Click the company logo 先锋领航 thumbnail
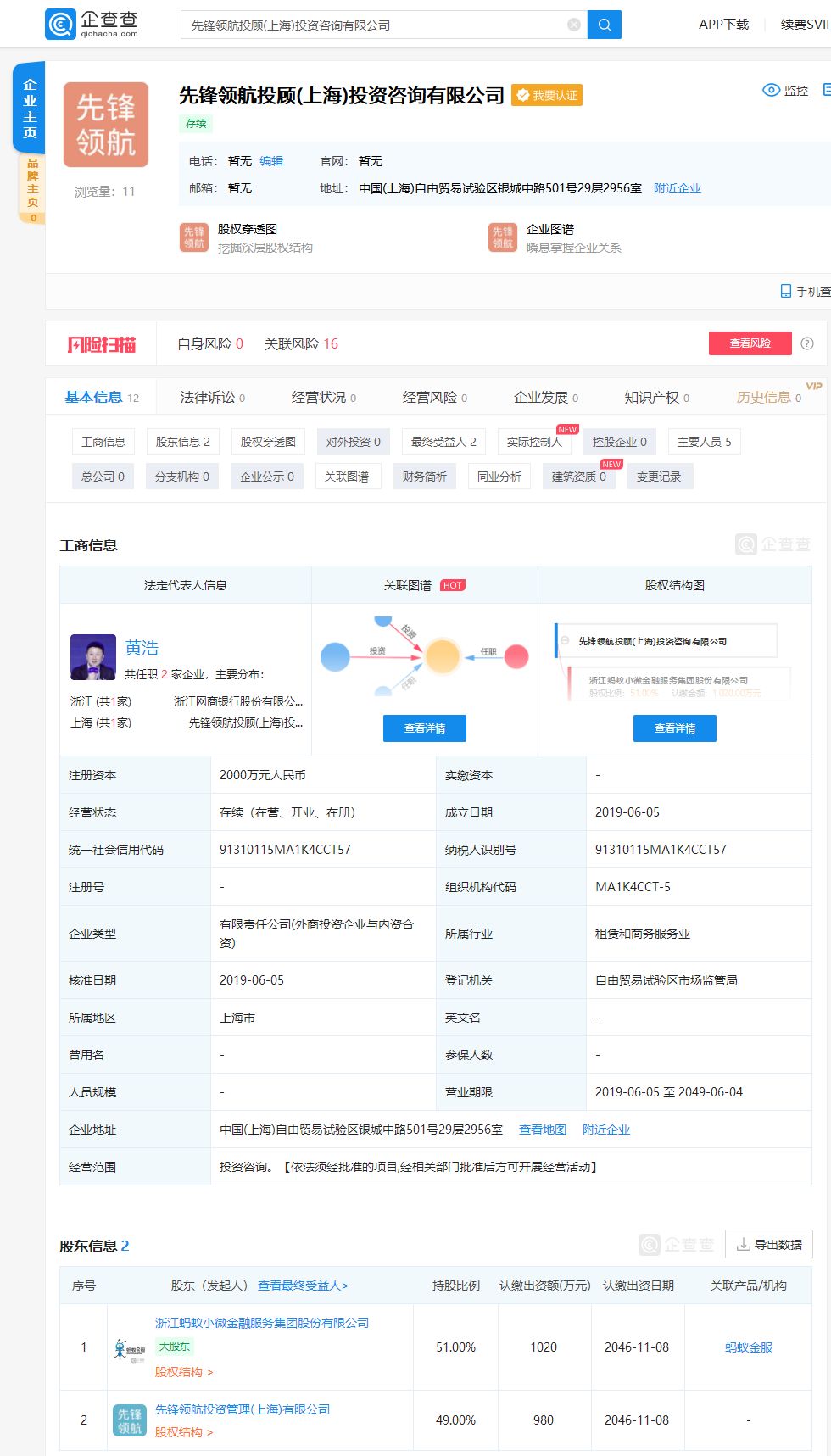 click(106, 125)
